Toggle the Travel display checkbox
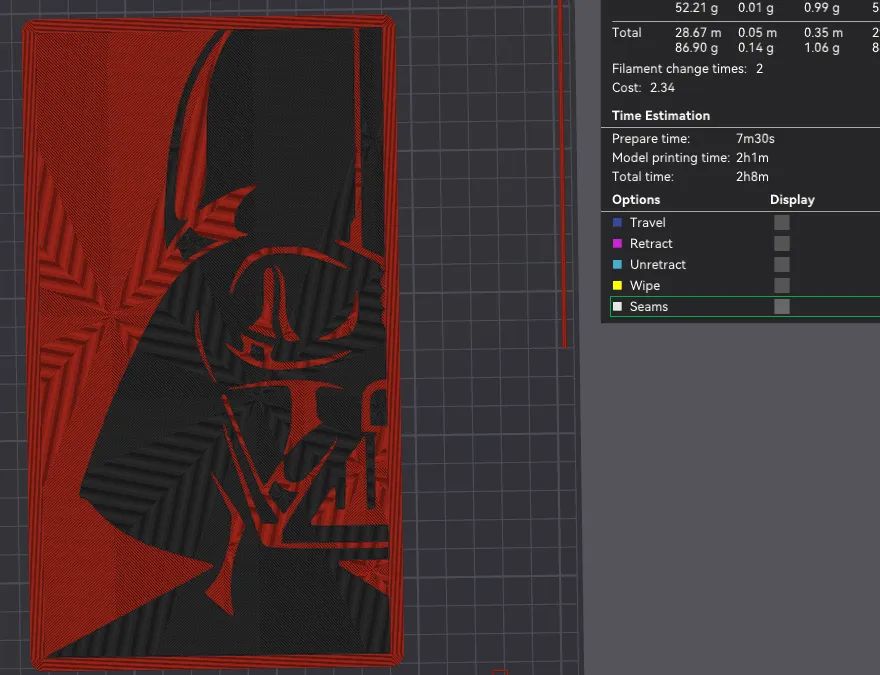 (x=781, y=222)
